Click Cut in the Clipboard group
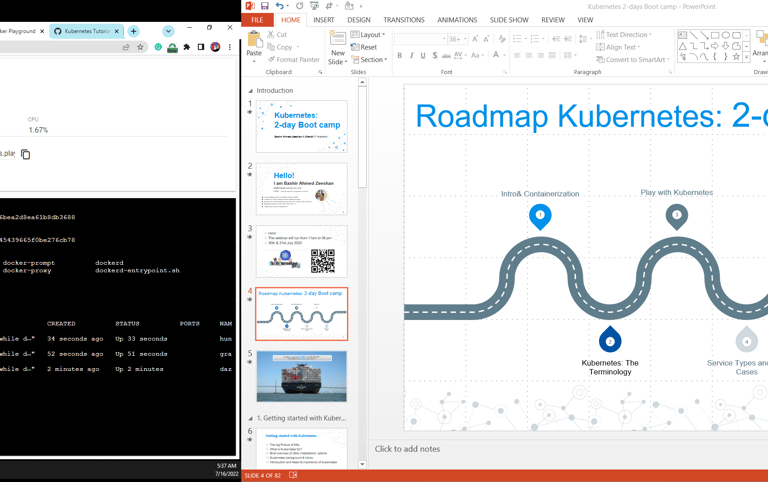The width and height of the screenshot is (768, 482). pyautogui.click(x=277, y=35)
